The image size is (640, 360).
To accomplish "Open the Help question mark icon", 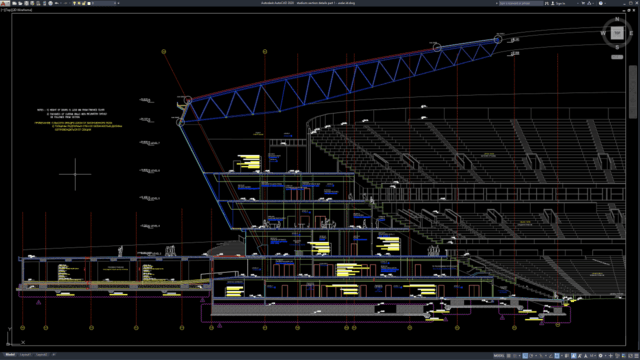I will coord(601,3).
